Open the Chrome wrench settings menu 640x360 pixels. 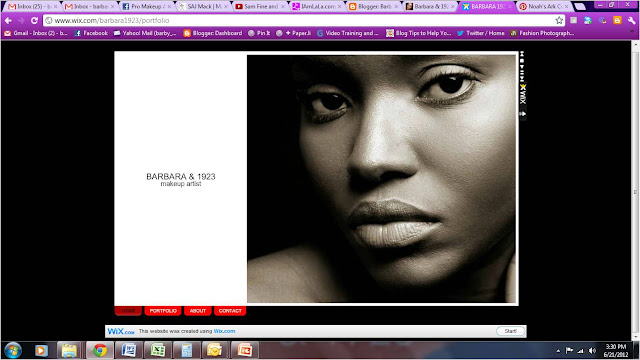point(631,20)
